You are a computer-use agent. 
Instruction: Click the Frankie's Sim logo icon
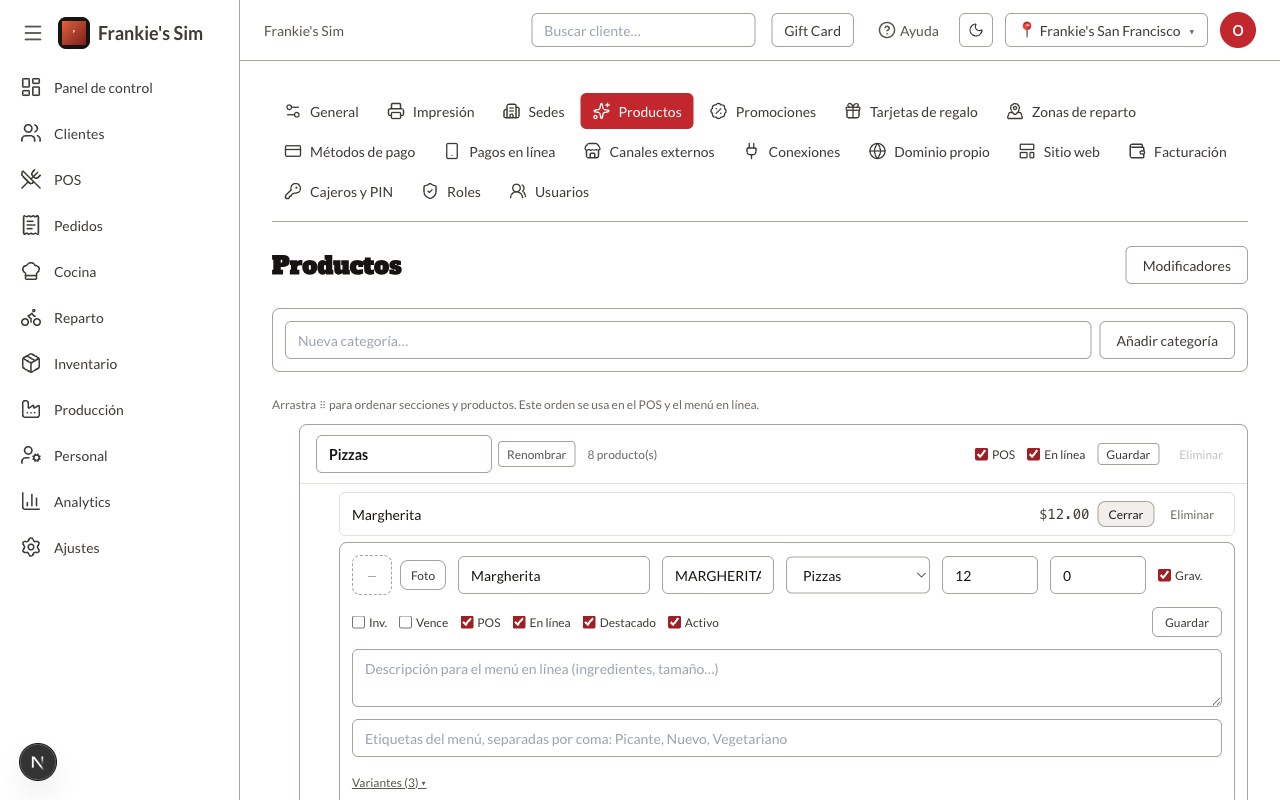(x=74, y=33)
